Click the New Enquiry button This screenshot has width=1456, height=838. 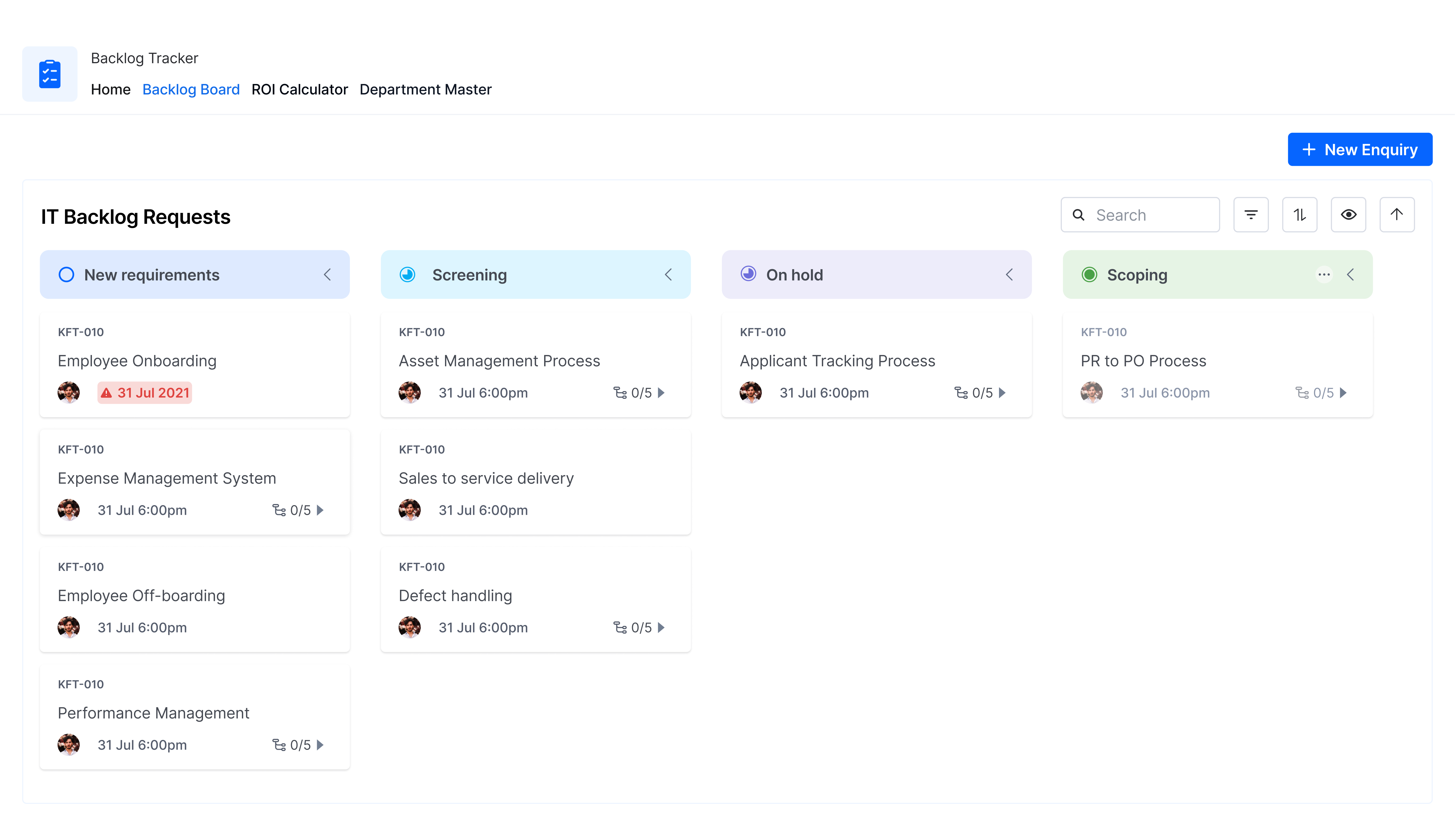tap(1360, 149)
